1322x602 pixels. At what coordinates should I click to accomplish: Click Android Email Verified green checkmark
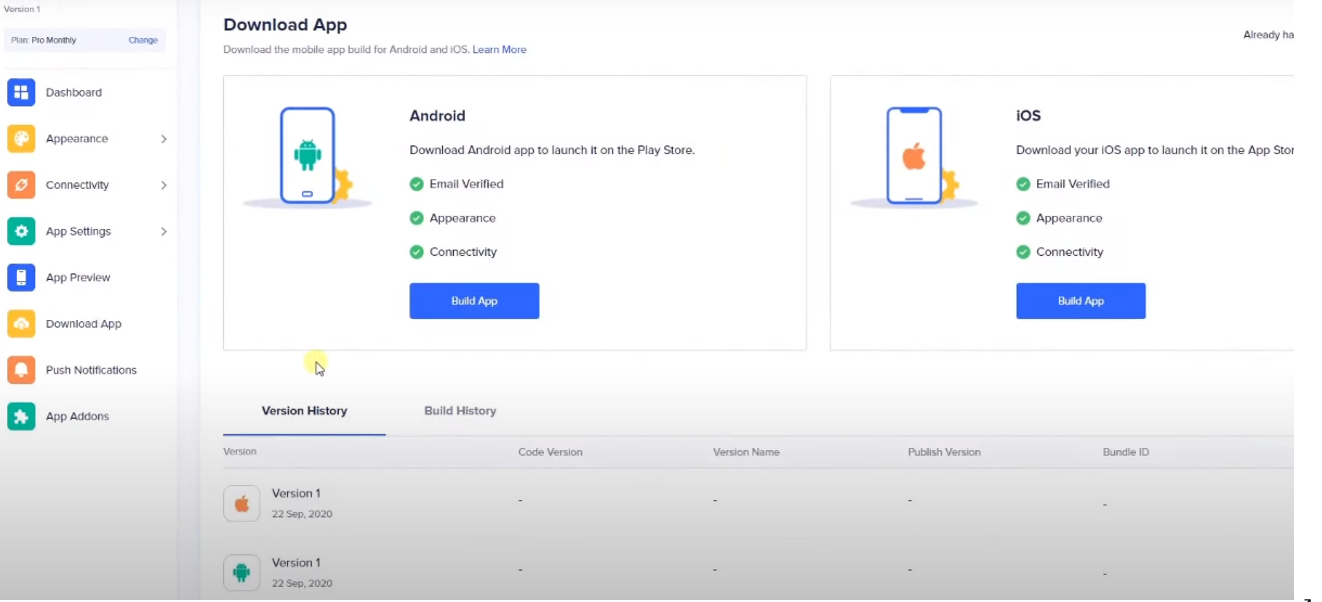[x=417, y=184]
